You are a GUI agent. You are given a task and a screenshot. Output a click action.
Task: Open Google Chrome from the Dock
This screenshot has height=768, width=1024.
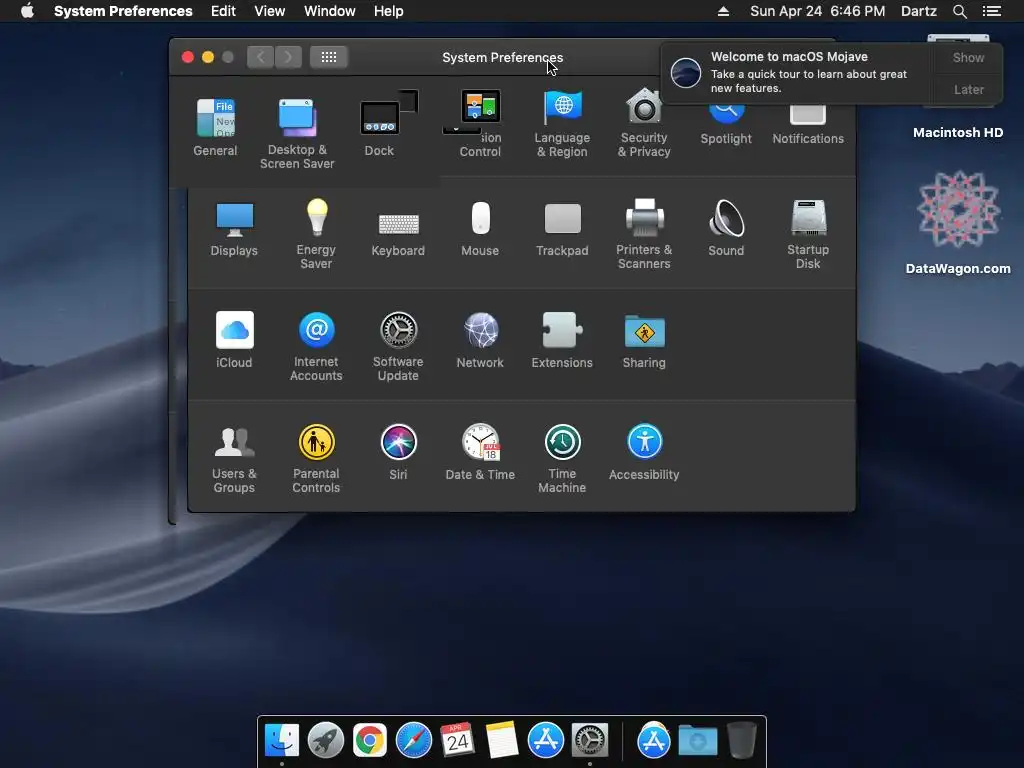(370, 741)
